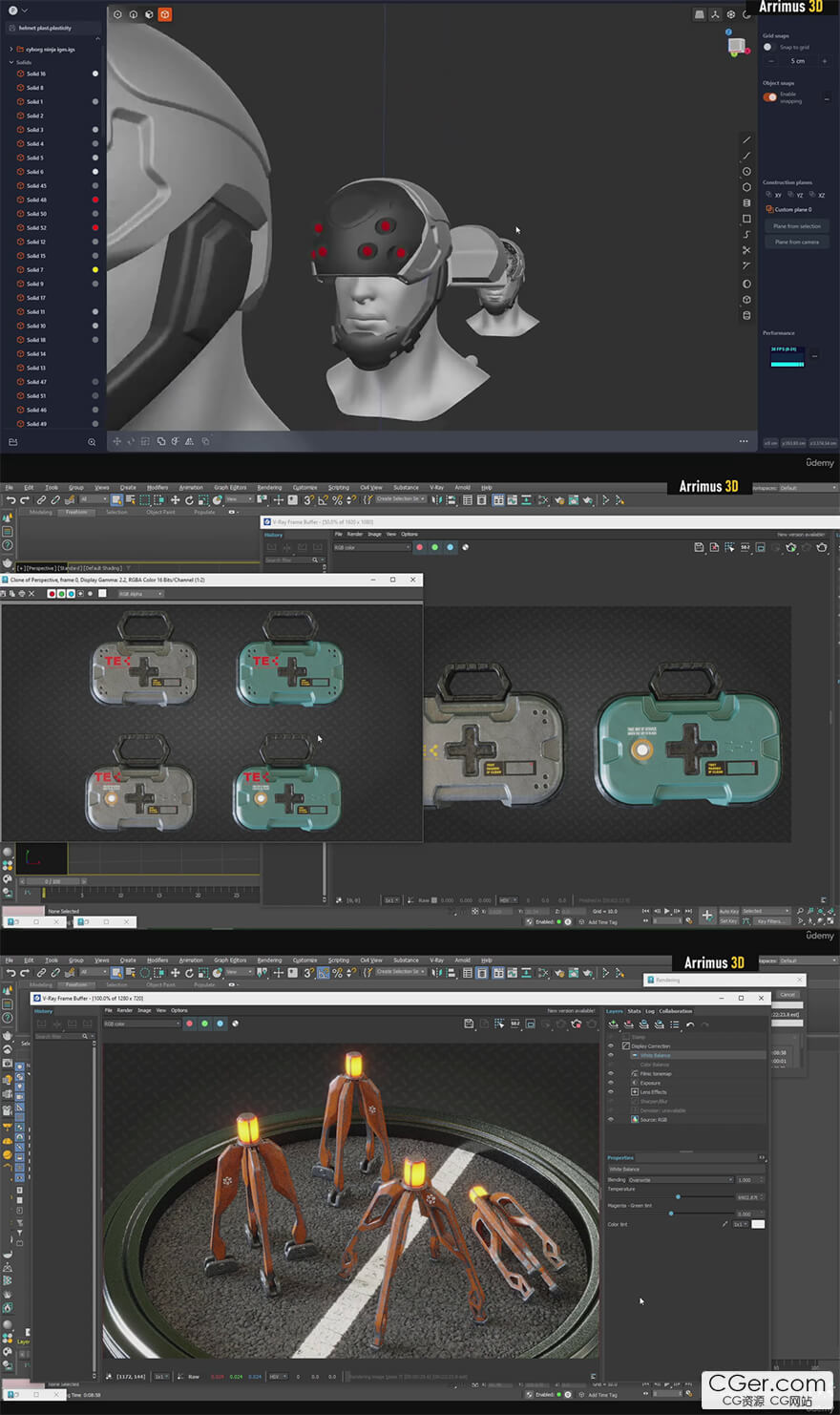
Task: Click the undo arrow in the V-Ray Layers toolbar
Action: (690, 1024)
